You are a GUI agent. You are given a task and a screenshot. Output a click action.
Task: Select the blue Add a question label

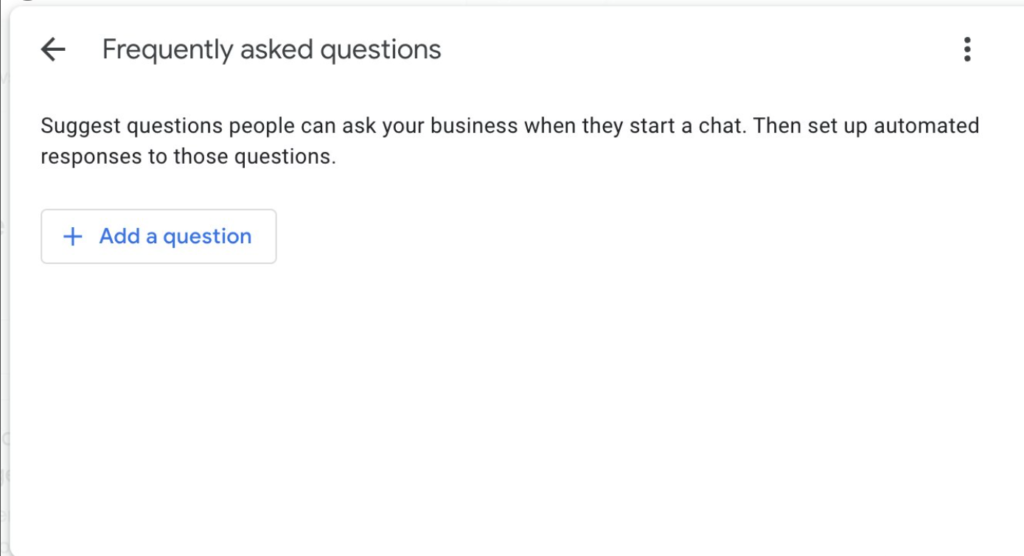(x=175, y=237)
